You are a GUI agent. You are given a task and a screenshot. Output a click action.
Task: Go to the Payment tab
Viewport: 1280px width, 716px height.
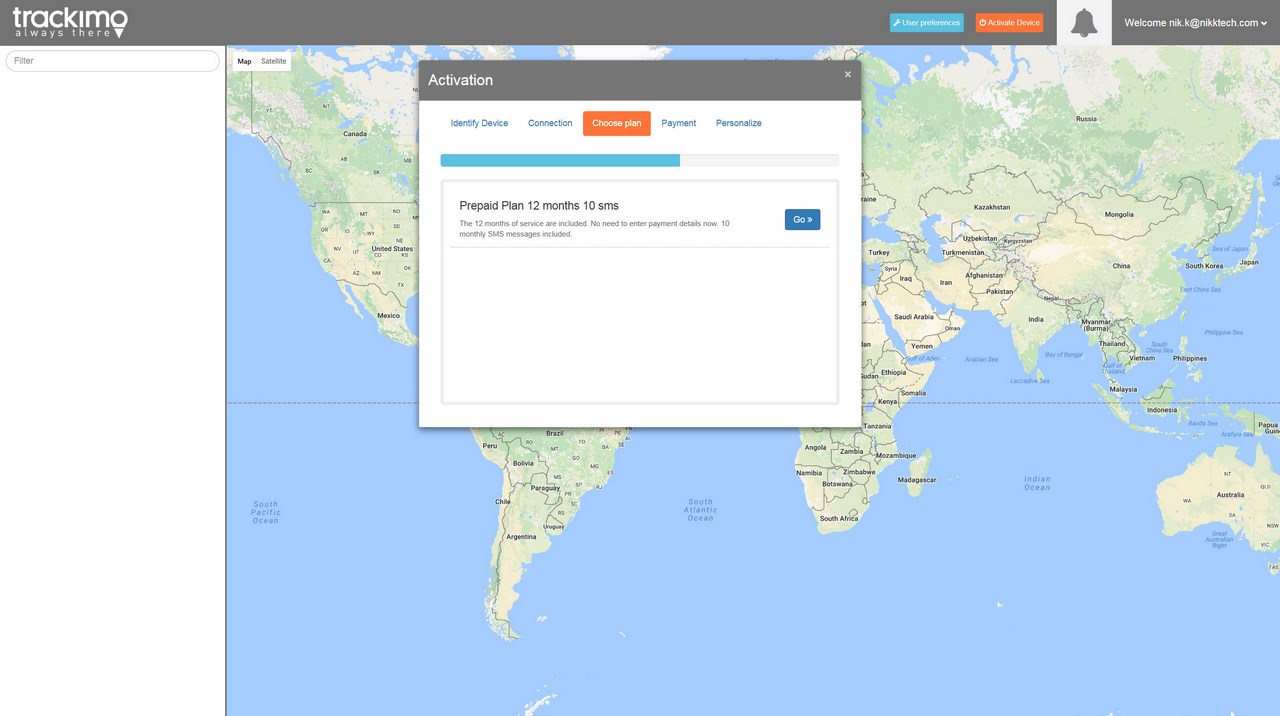point(679,123)
